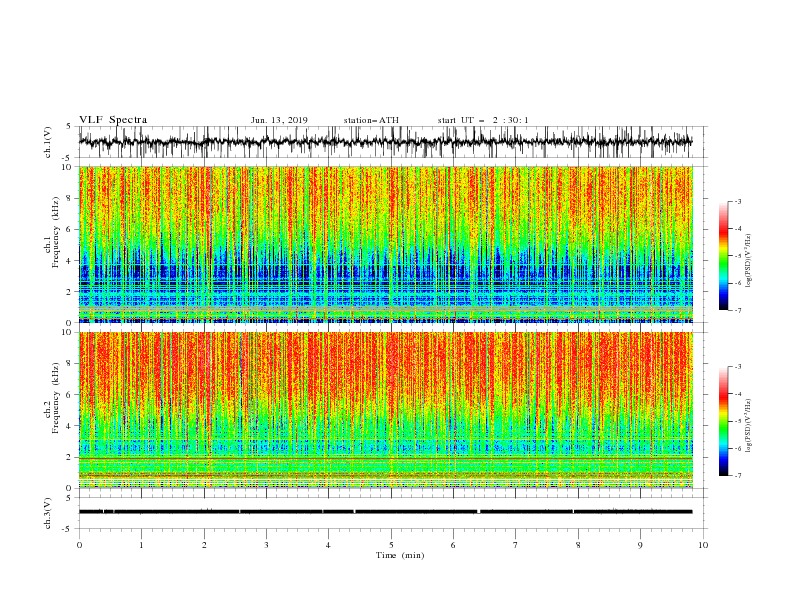This screenshot has height=612, width=792.
Task: Click time axis tick label "1"
Action: coord(141,545)
